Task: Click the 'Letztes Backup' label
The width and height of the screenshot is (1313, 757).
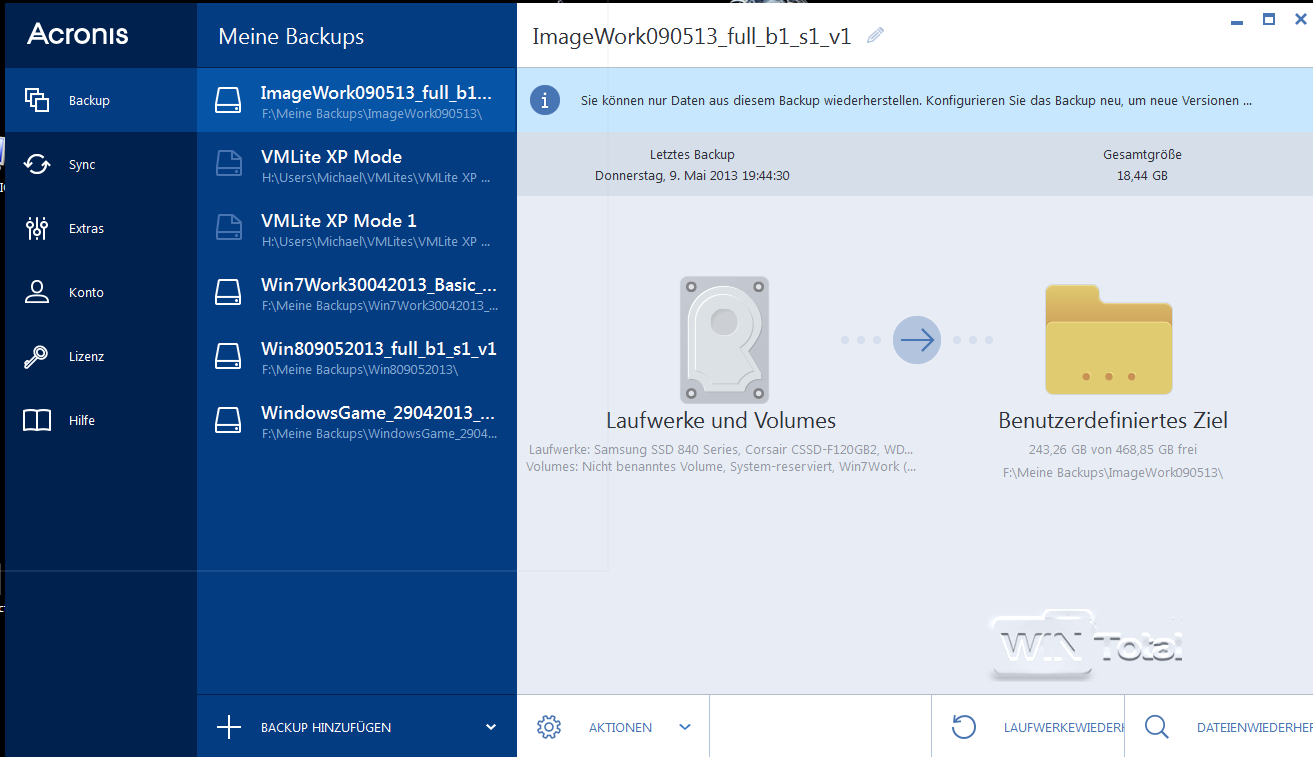Action: coord(692,155)
